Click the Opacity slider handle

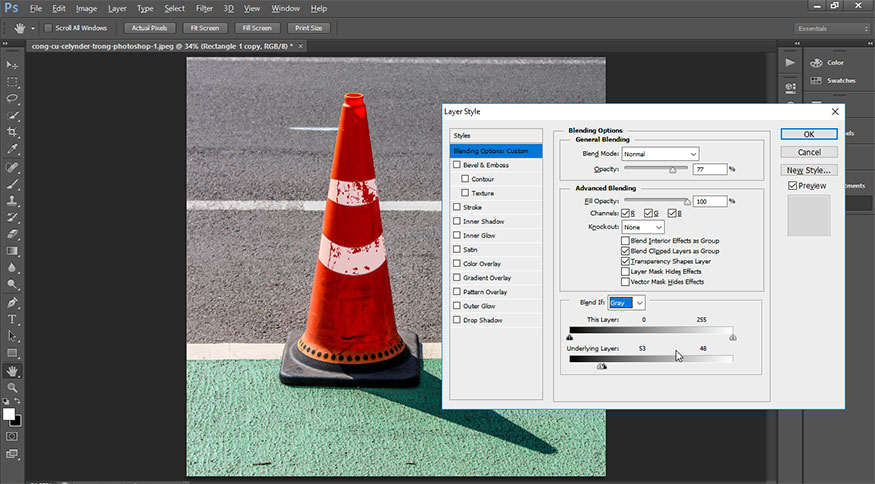click(x=672, y=170)
